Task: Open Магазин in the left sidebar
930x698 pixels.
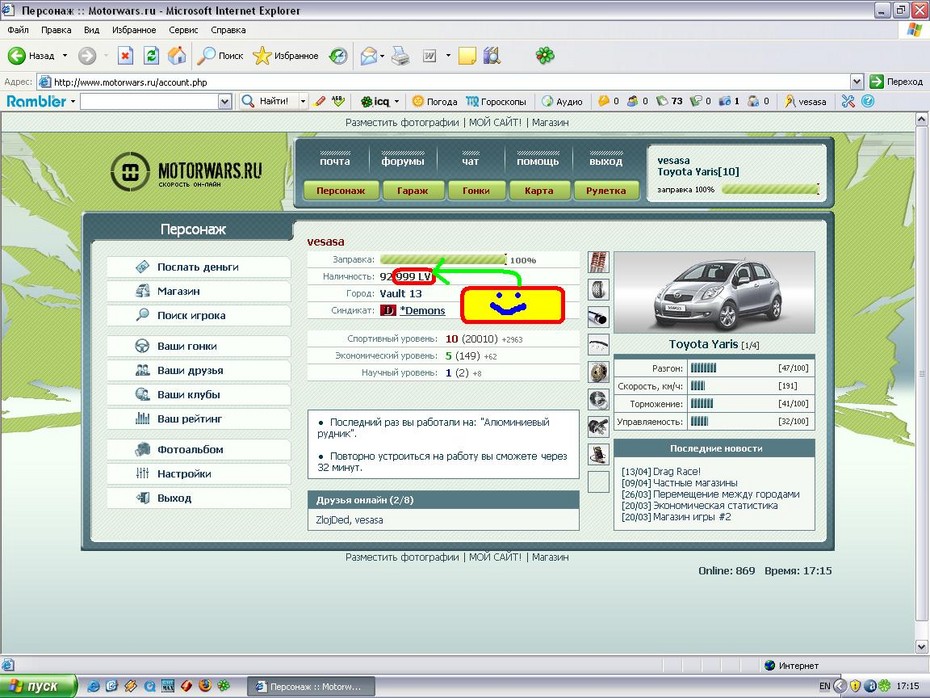Action: (198, 291)
